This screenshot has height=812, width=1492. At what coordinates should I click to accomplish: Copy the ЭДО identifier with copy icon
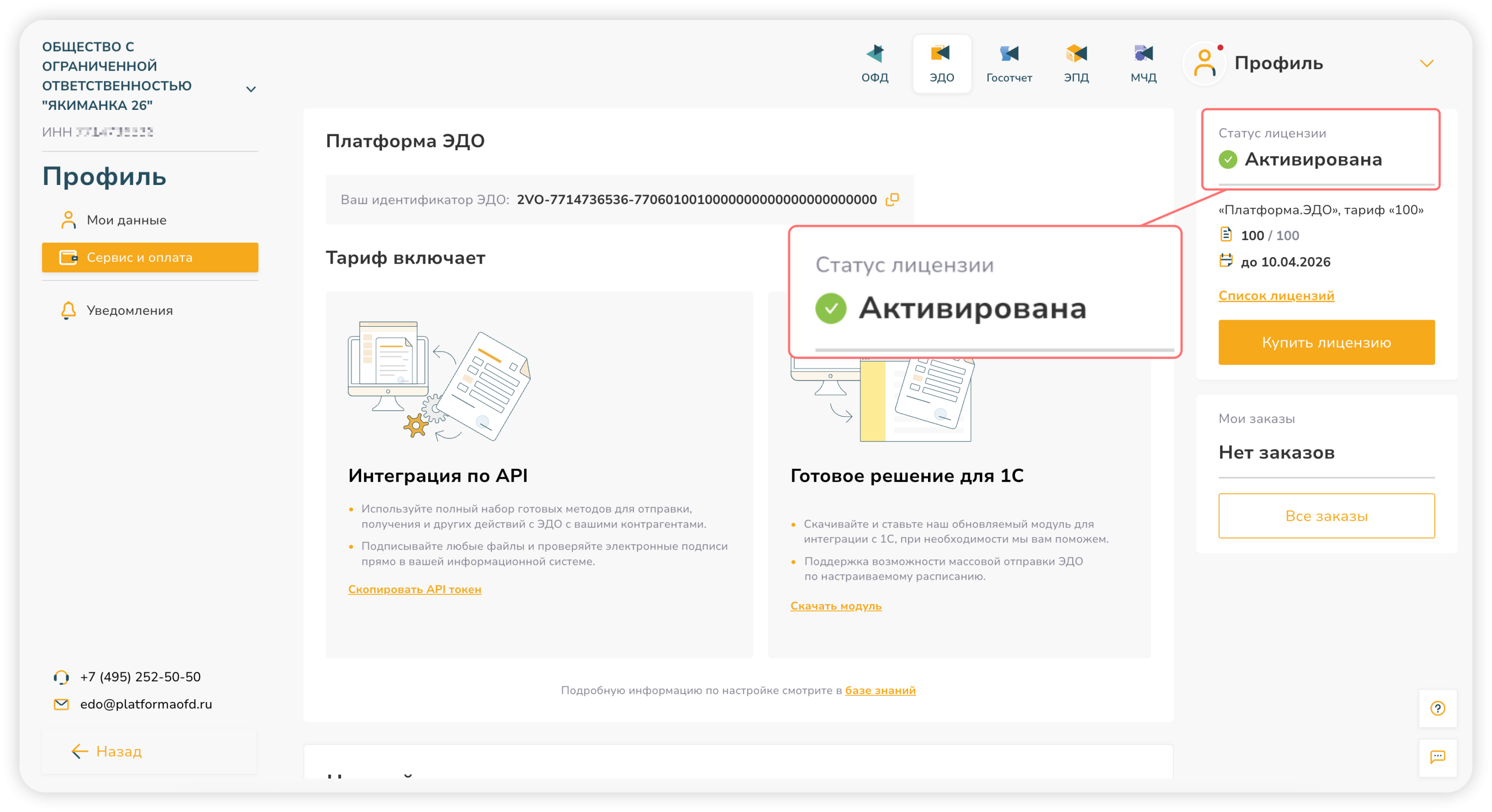point(892,199)
